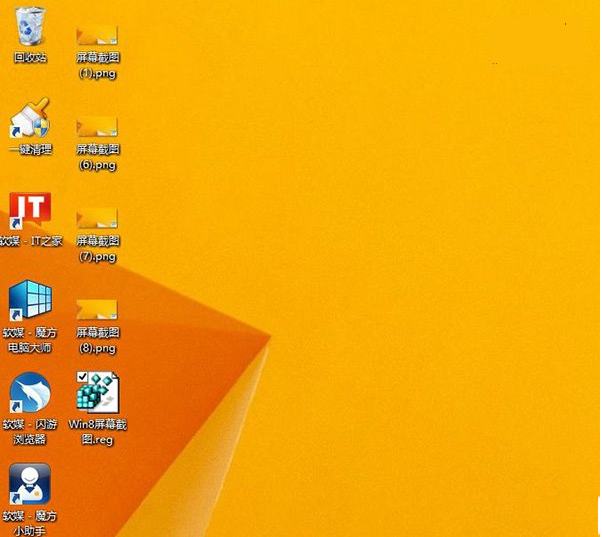Image resolution: width=602 pixels, height=537 pixels.
Task: Click the 一键清理 text label
Action: point(30,150)
